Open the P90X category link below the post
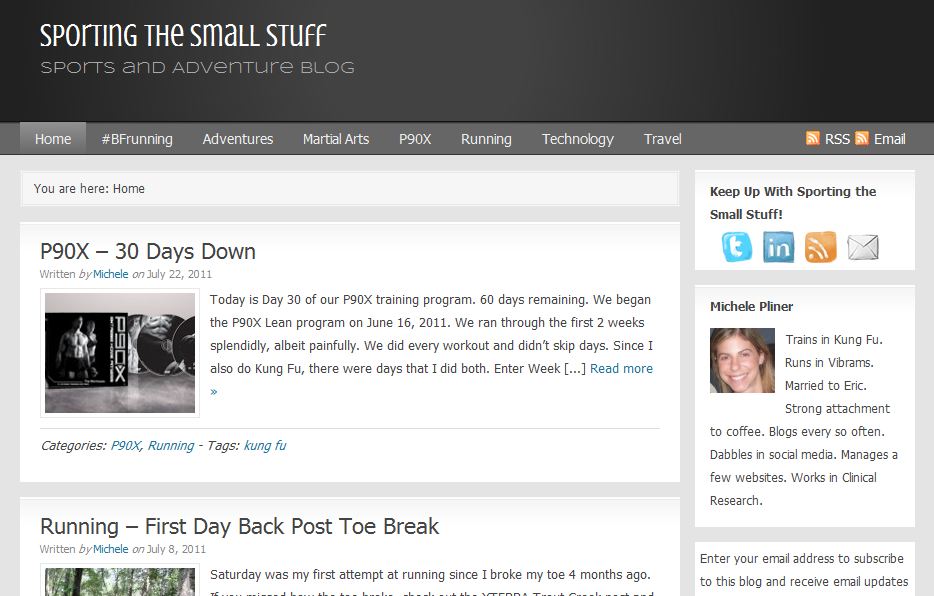The image size is (934, 596). [126, 445]
